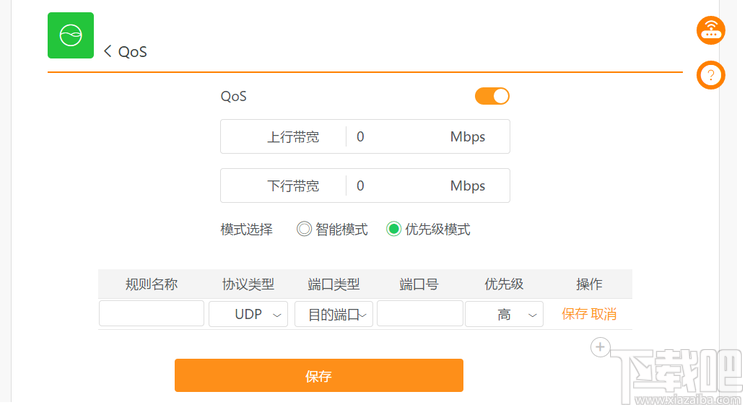Go back using the arrow beside QoS
This screenshot has width=750, height=410.
[x=108, y=51]
